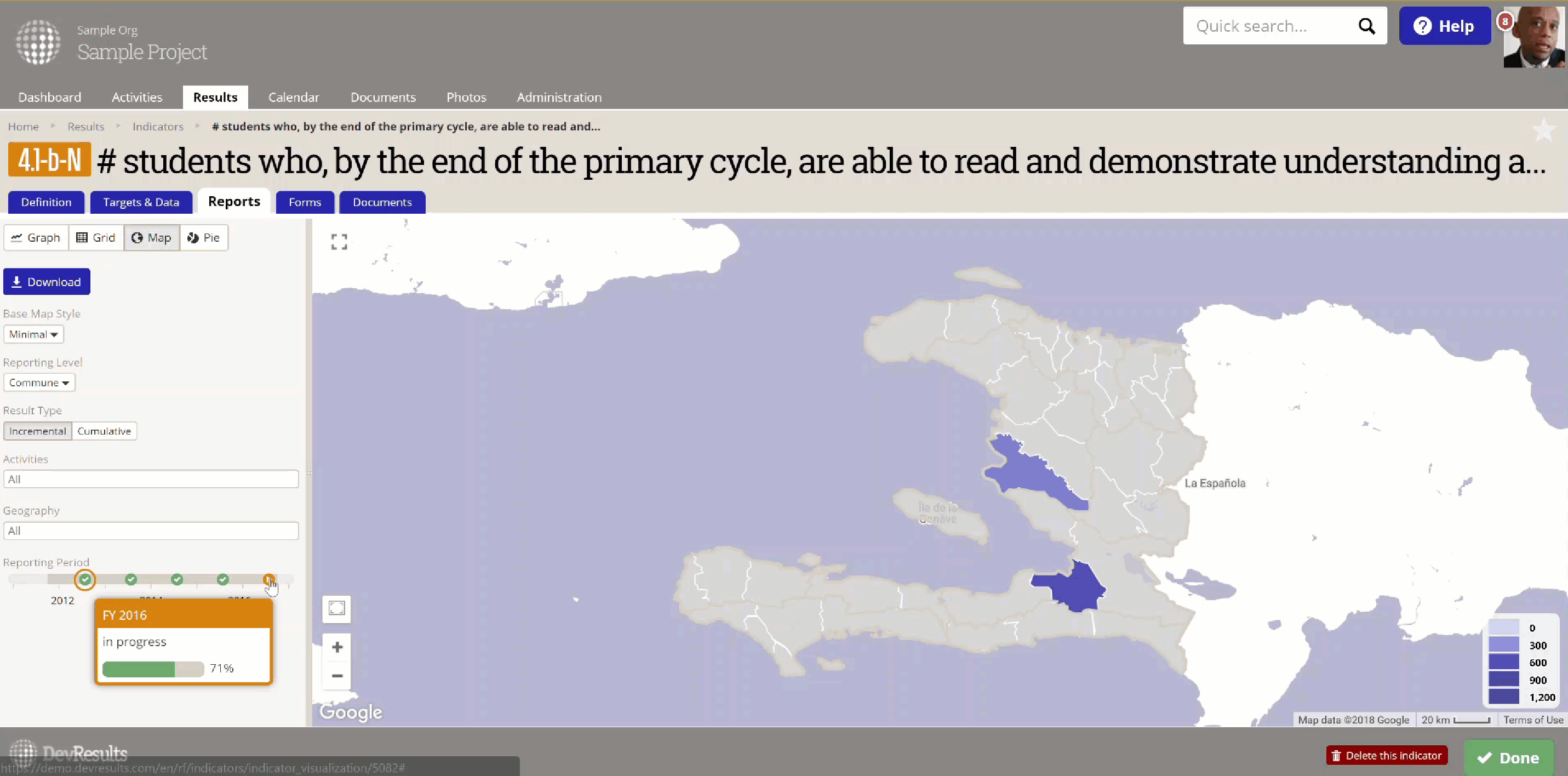Zoom in on the map
1568x776 pixels.
coord(336,647)
